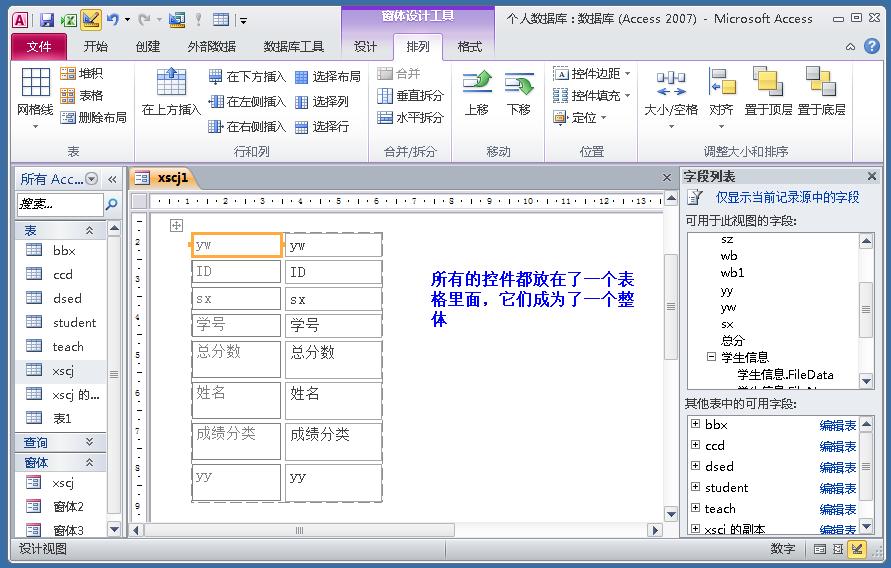Screen dimensions: 891x568
Task: Collapse navigation pane with double-chevron button
Action: [112, 179]
